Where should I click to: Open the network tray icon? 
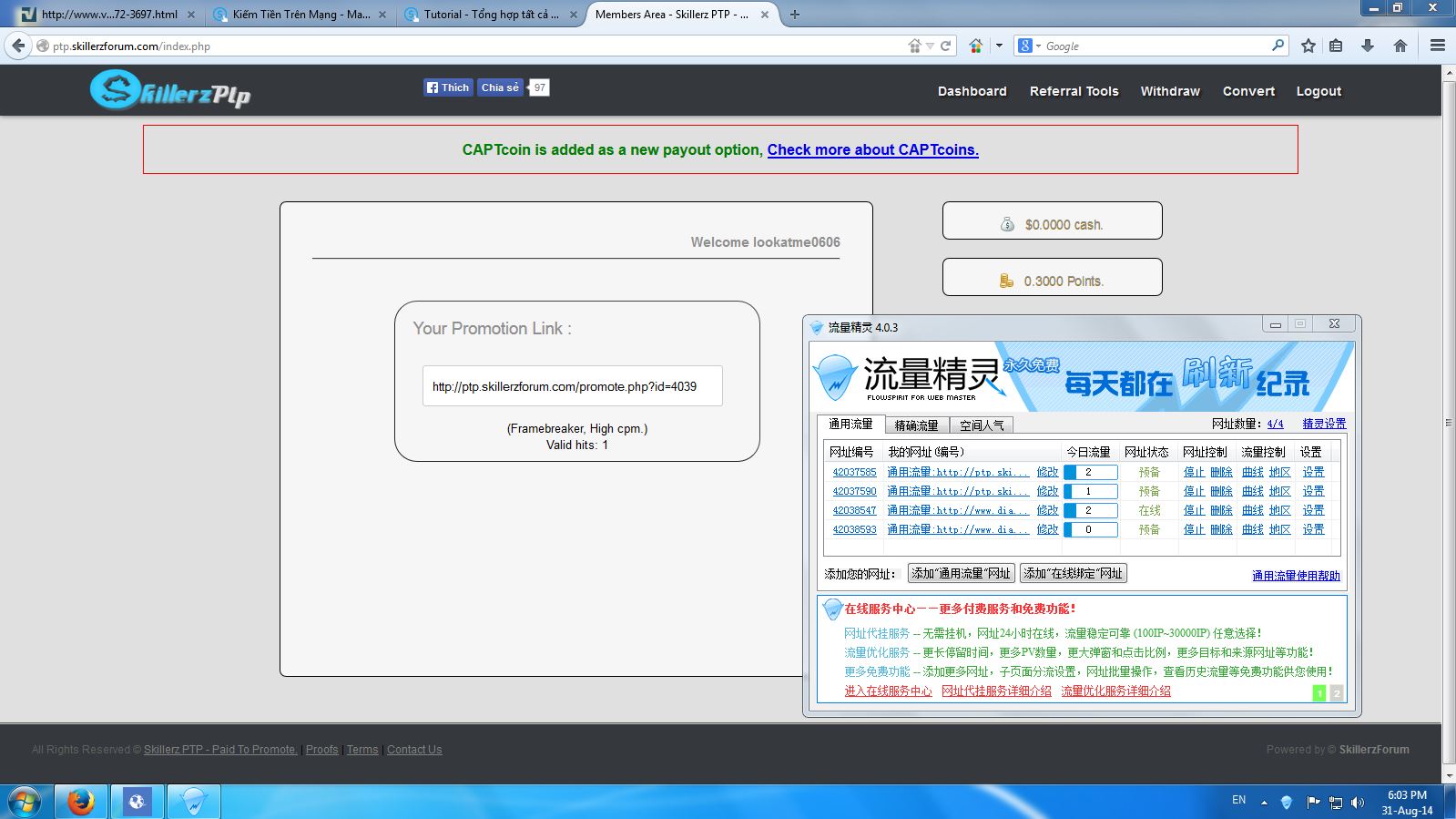coord(1336,803)
